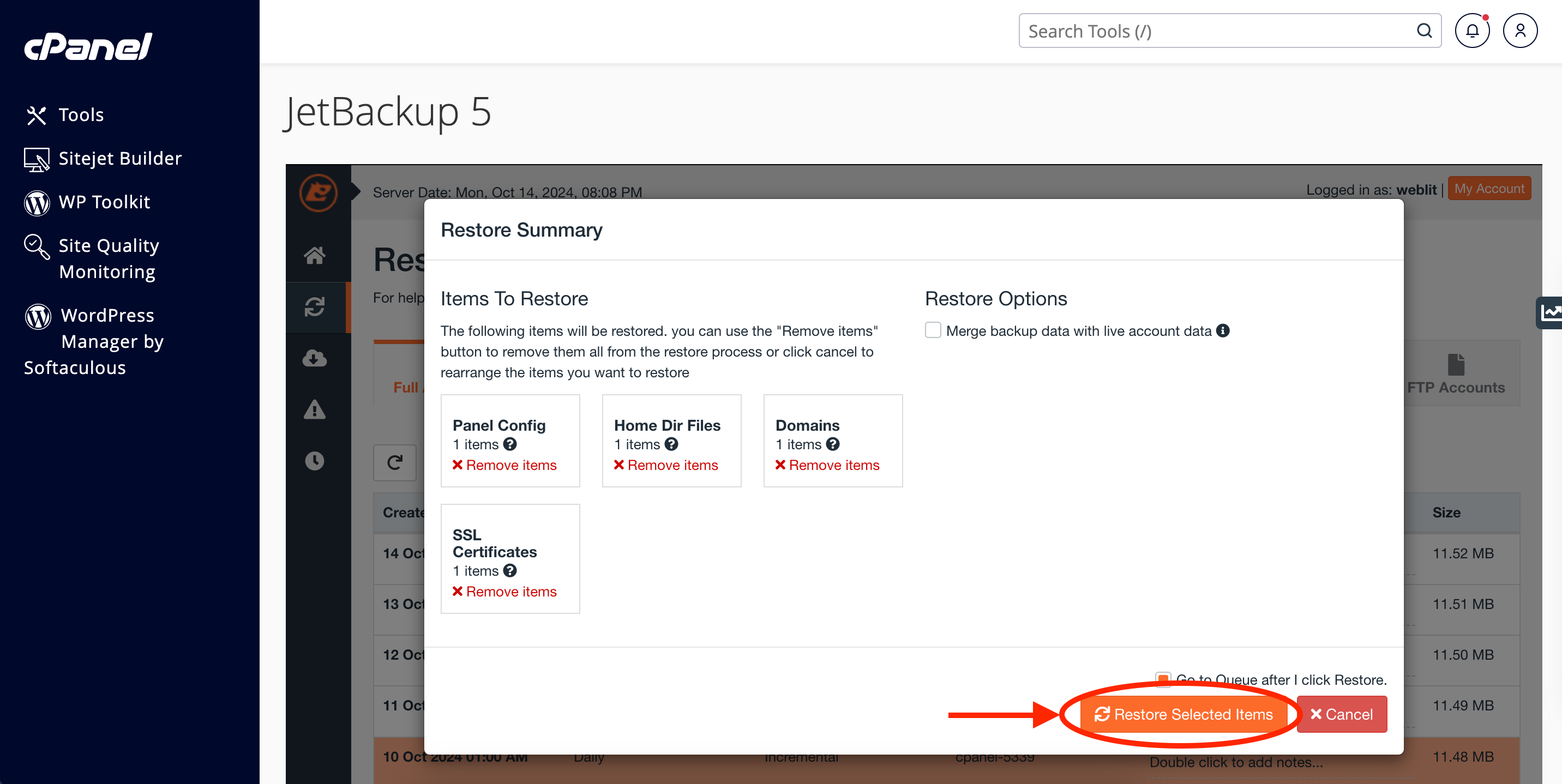Open the JetBackup queue clock icon
This screenshot has width=1562, height=784.
point(315,461)
